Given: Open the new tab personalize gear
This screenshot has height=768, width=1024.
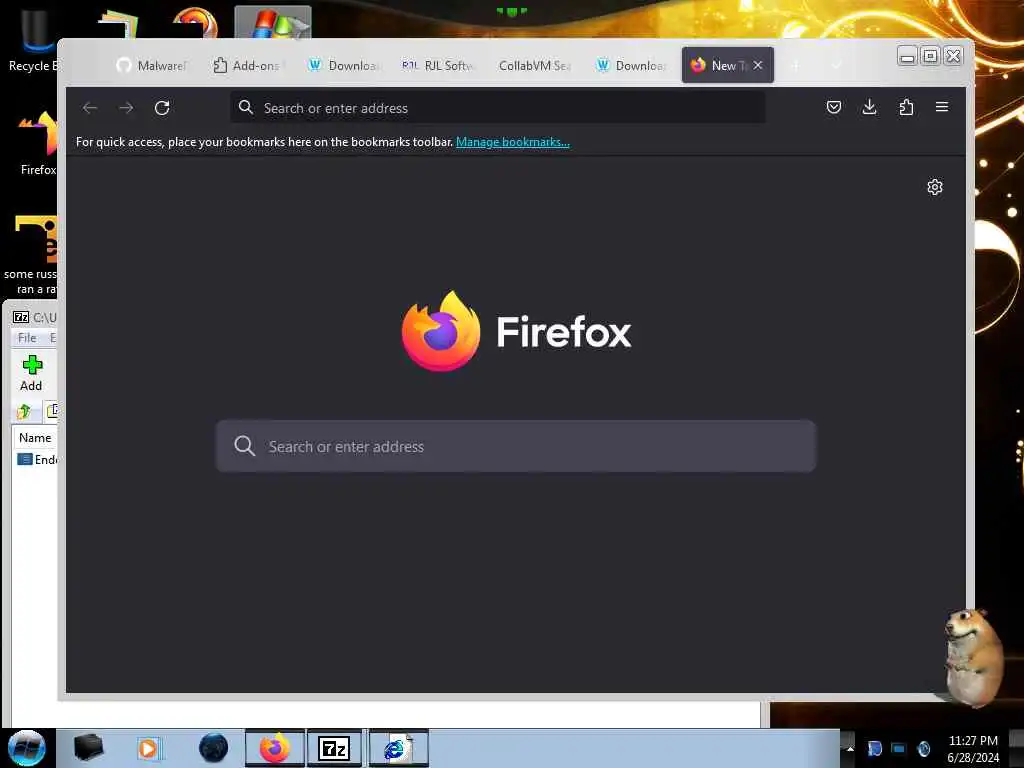Looking at the screenshot, I should pyautogui.click(x=935, y=187).
